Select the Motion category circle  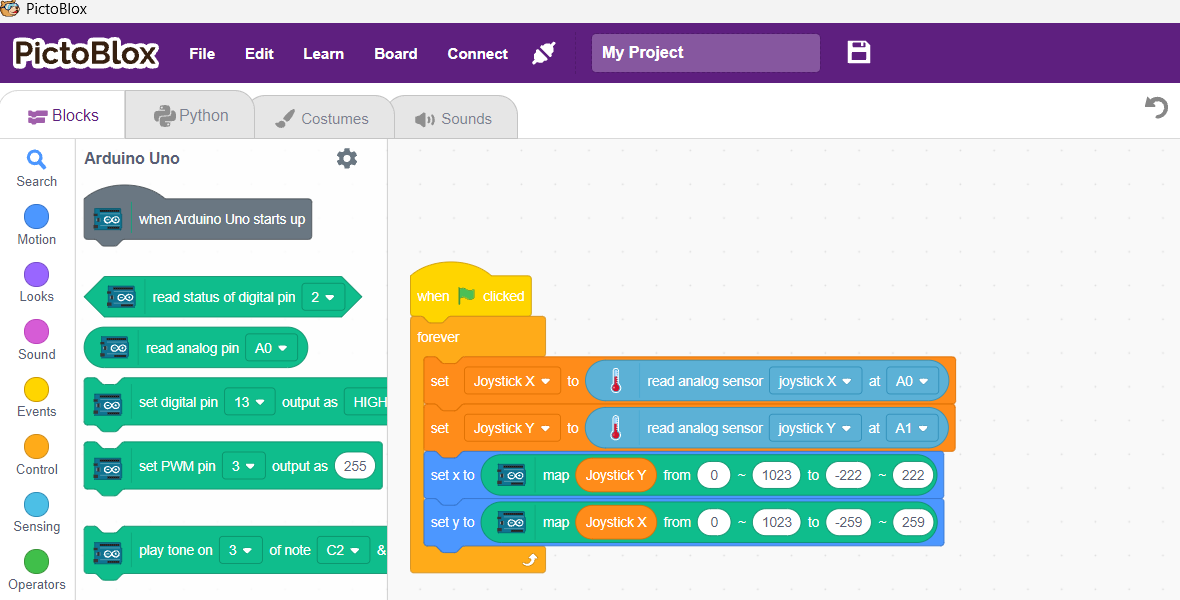36,217
